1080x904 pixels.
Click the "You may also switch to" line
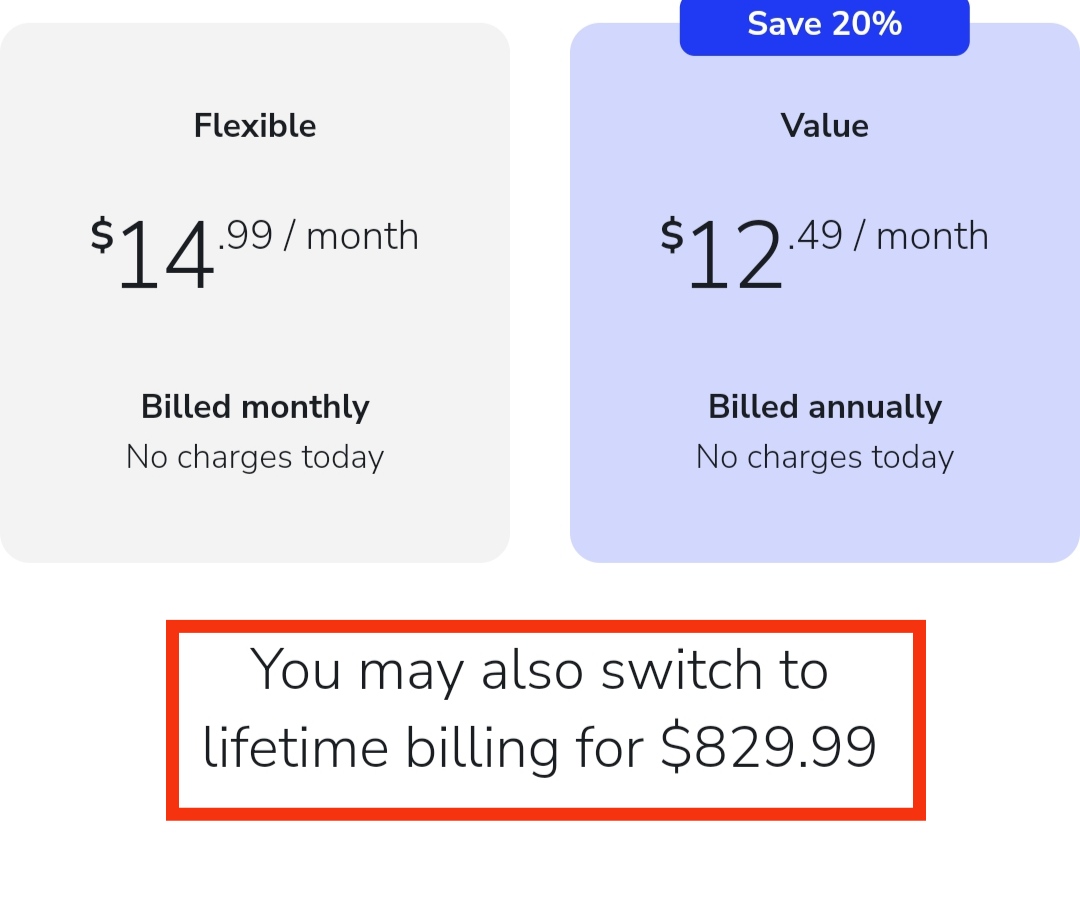click(x=540, y=669)
